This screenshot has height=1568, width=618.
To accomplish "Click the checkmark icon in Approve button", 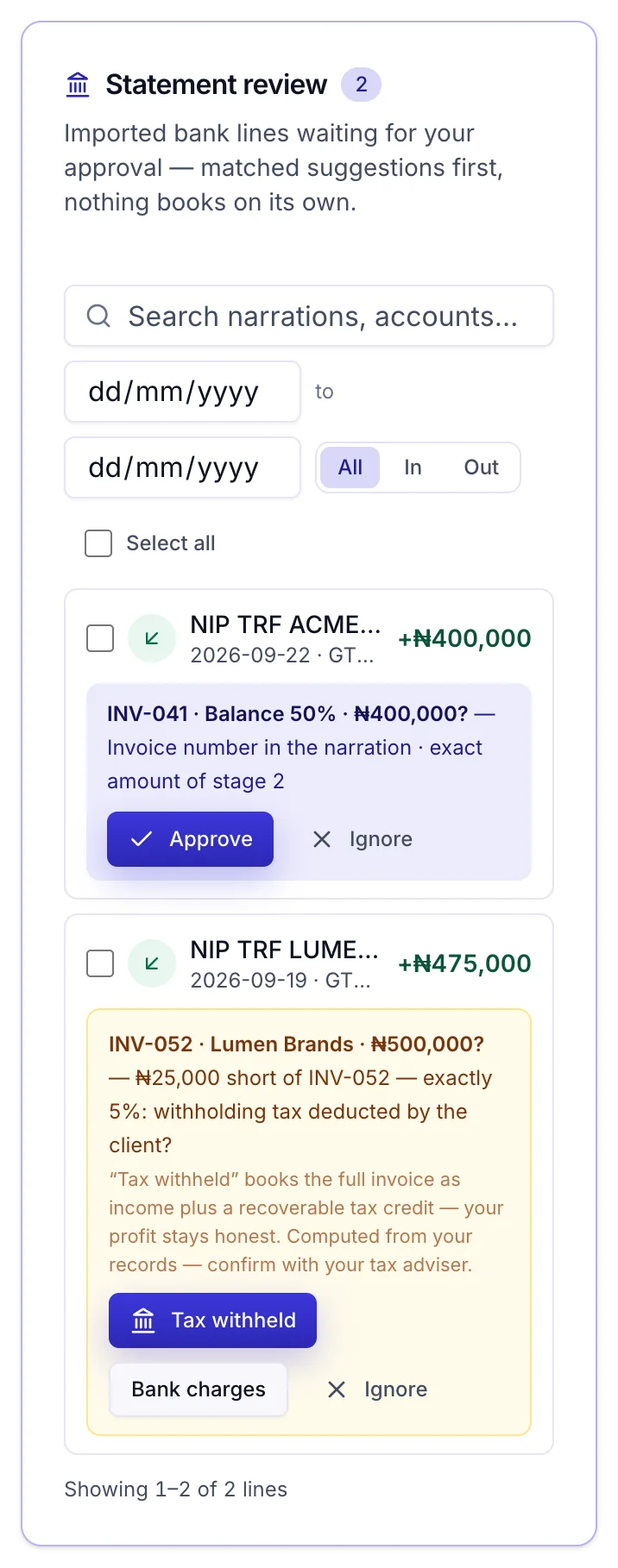I will 142,839.
